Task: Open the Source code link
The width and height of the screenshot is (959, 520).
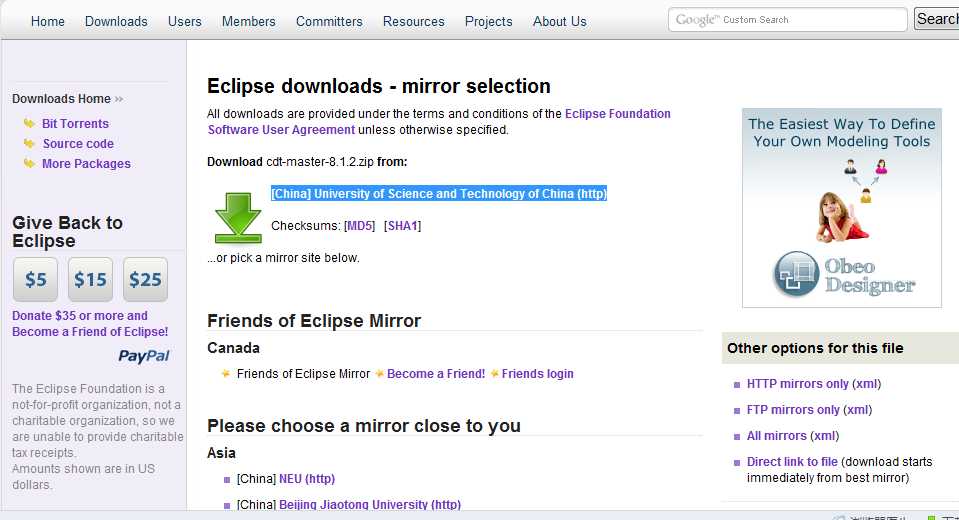Action: coord(78,144)
